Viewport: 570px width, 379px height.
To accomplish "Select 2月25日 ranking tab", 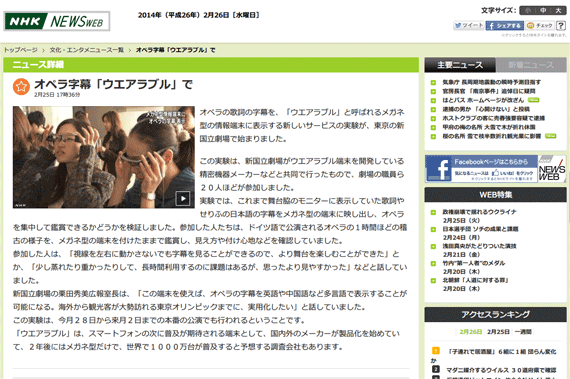I will pyautogui.click(x=498, y=332).
